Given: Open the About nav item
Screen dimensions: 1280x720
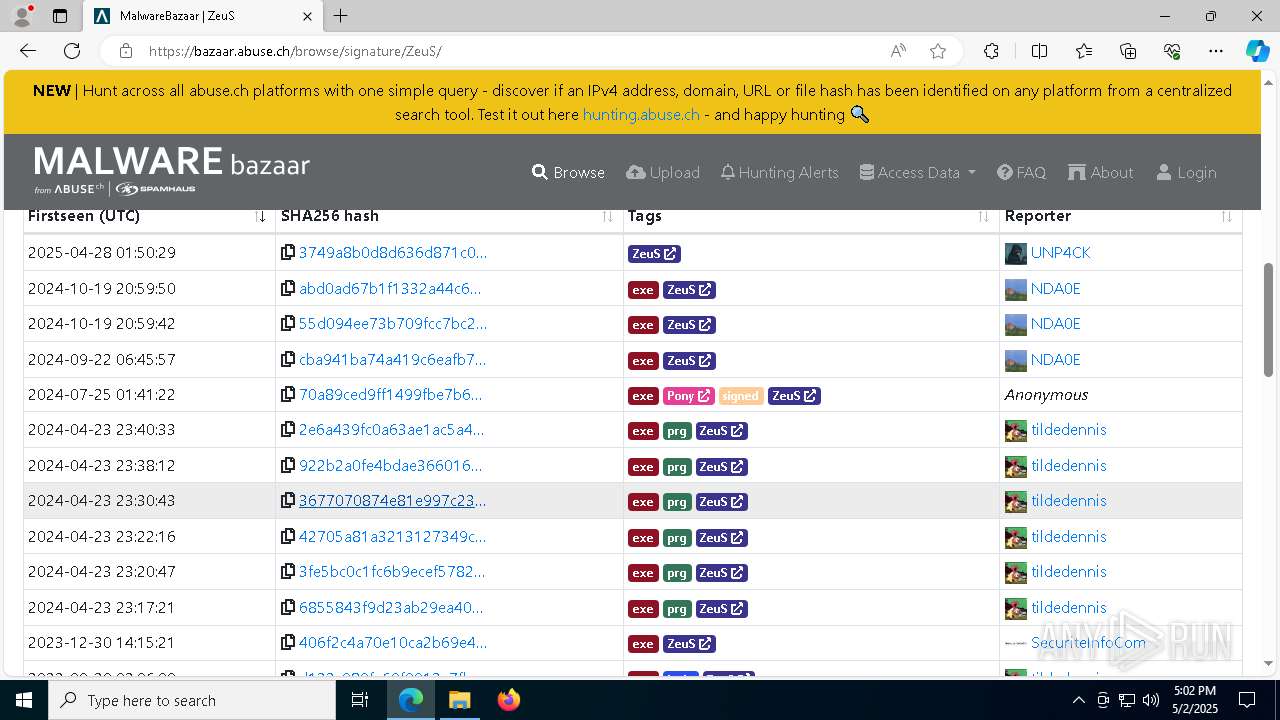Looking at the screenshot, I should (x=1100, y=172).
